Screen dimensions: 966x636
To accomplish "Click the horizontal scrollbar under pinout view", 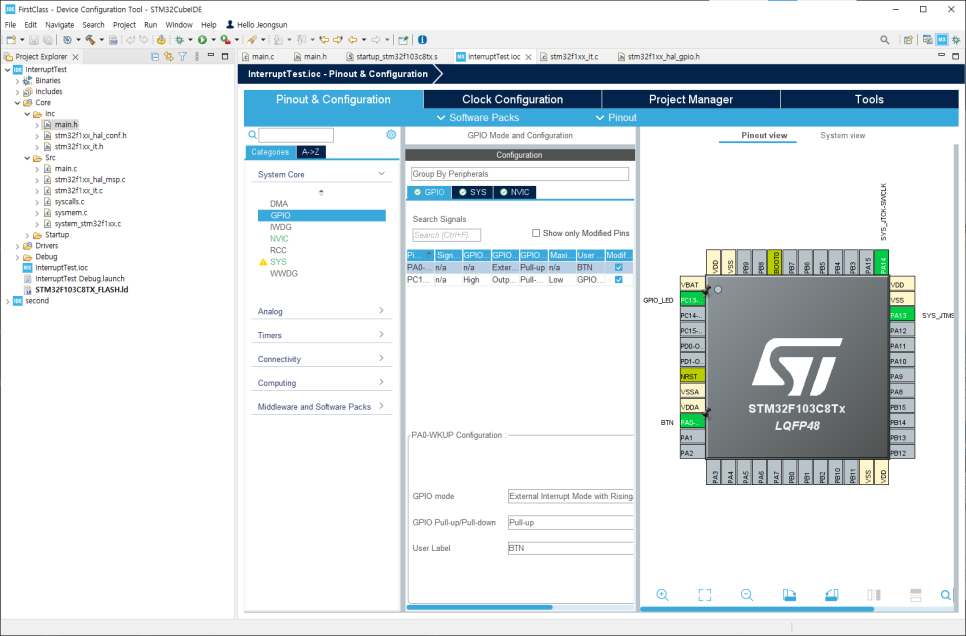I will click(x=757, y=609).
